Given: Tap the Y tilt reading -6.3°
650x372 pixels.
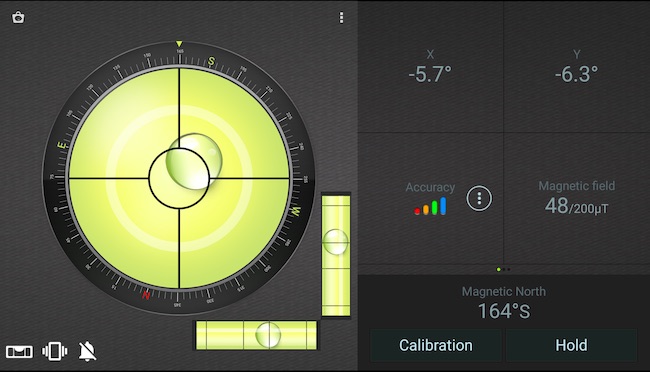Looking at the screenshot, I should point(577,74).
